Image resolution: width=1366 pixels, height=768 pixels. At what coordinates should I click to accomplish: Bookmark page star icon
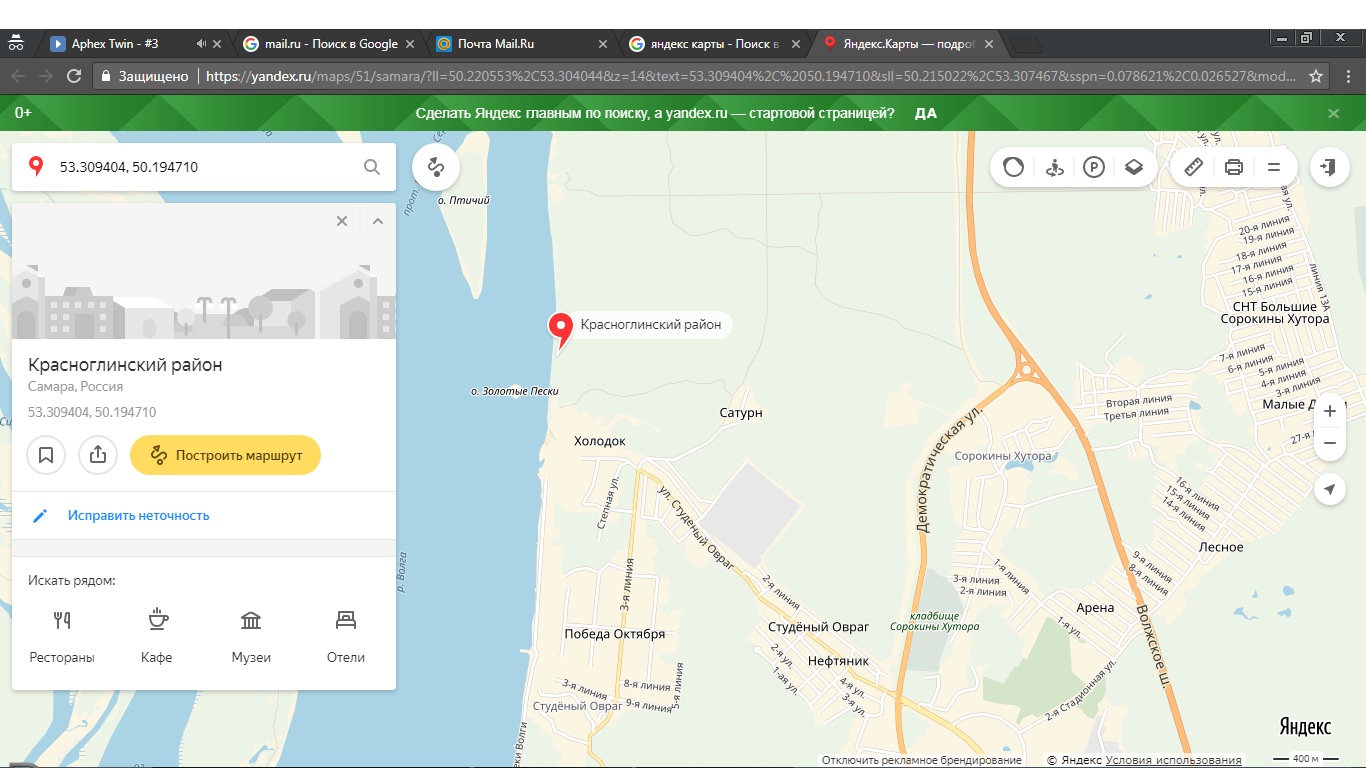[x=1316, y=76]
